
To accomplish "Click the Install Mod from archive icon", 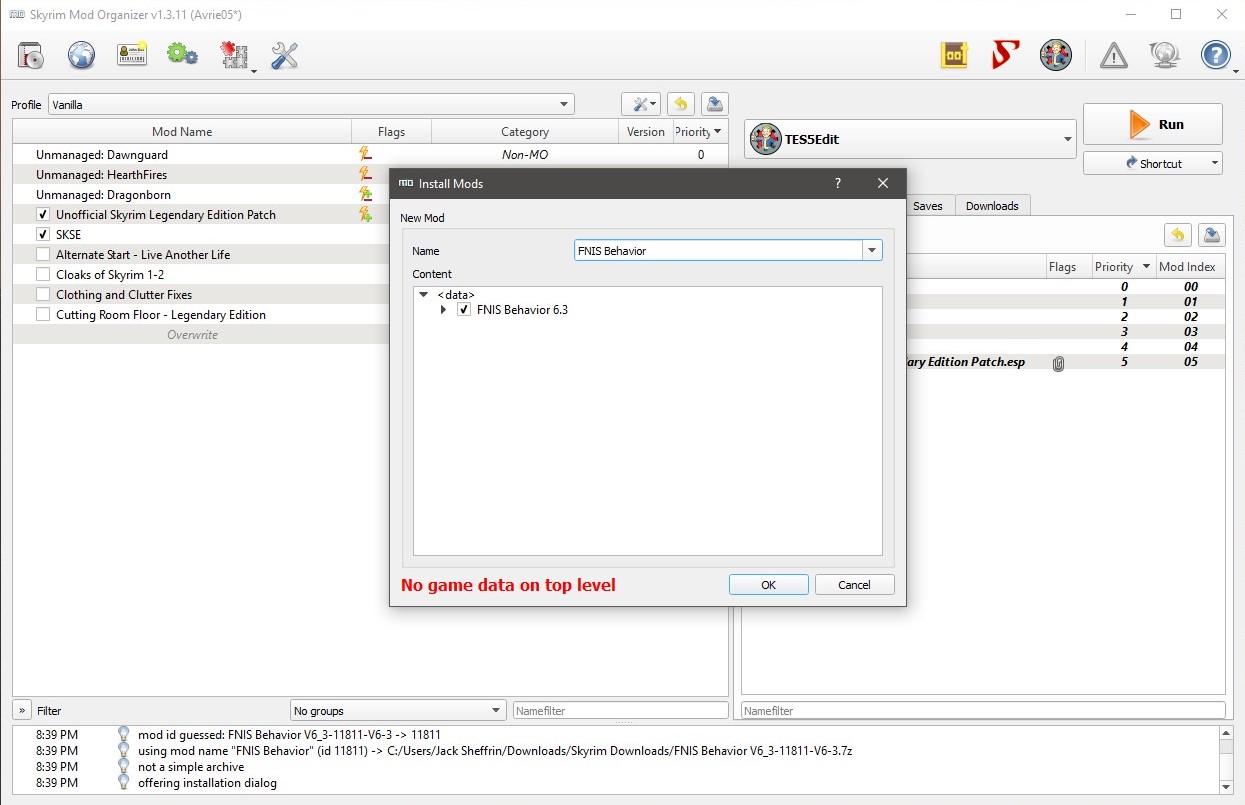I will pyautogui.click(x=31, y=55).
